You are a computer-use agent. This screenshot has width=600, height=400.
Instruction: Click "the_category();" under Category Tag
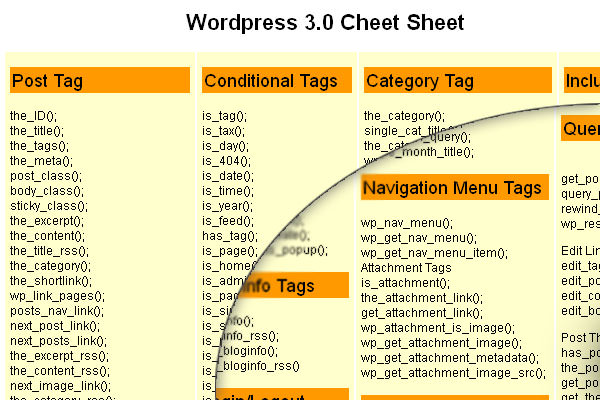pyautogui.click(x=404, y=116)
